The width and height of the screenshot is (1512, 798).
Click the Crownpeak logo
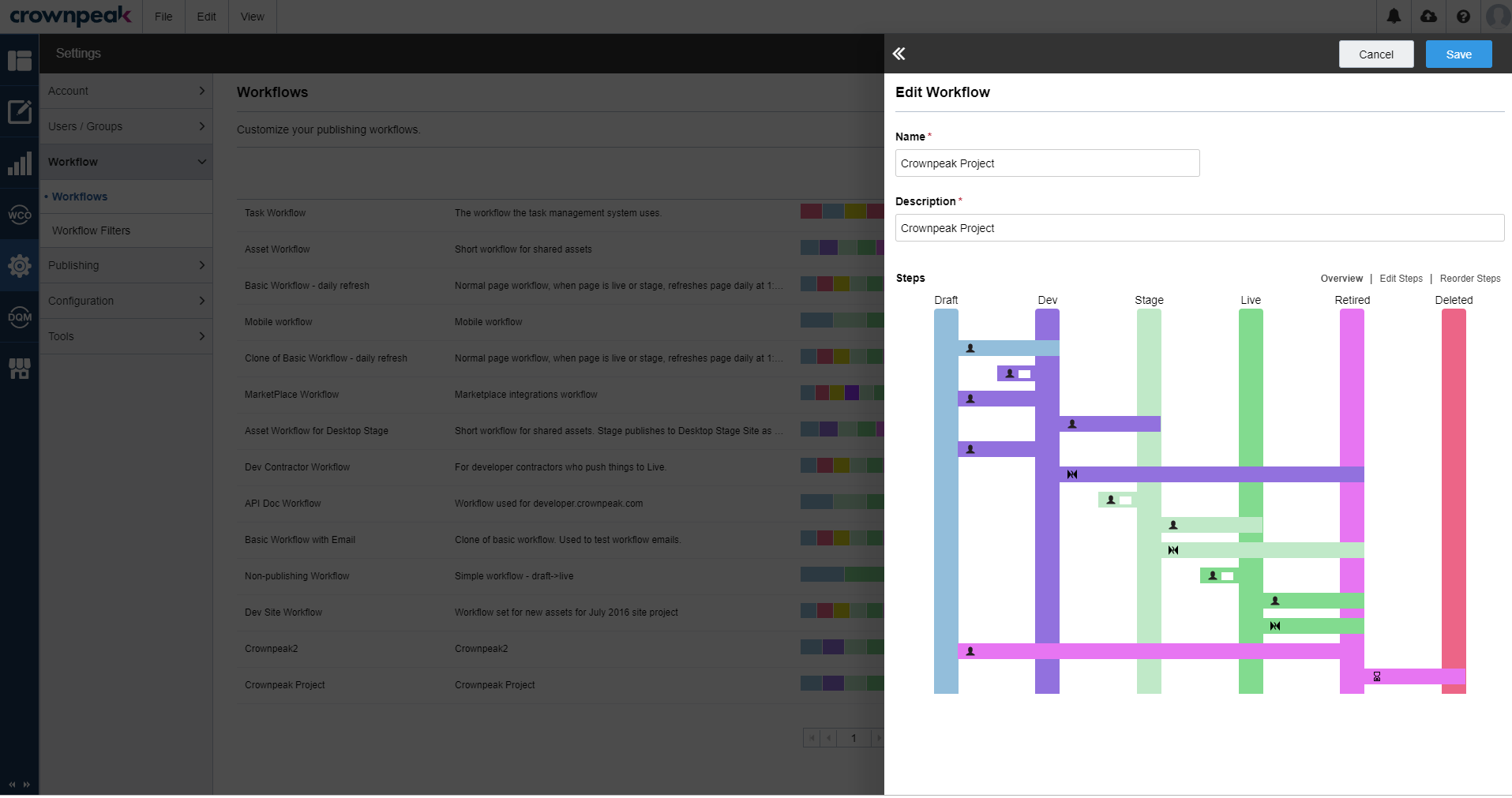coord(70,16)
